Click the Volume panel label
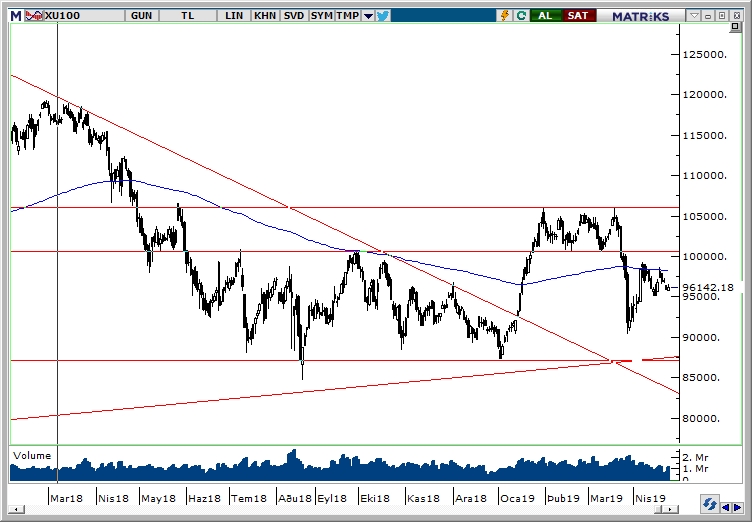The width and height of the screenshot is (752, 522). pos(32,455)
